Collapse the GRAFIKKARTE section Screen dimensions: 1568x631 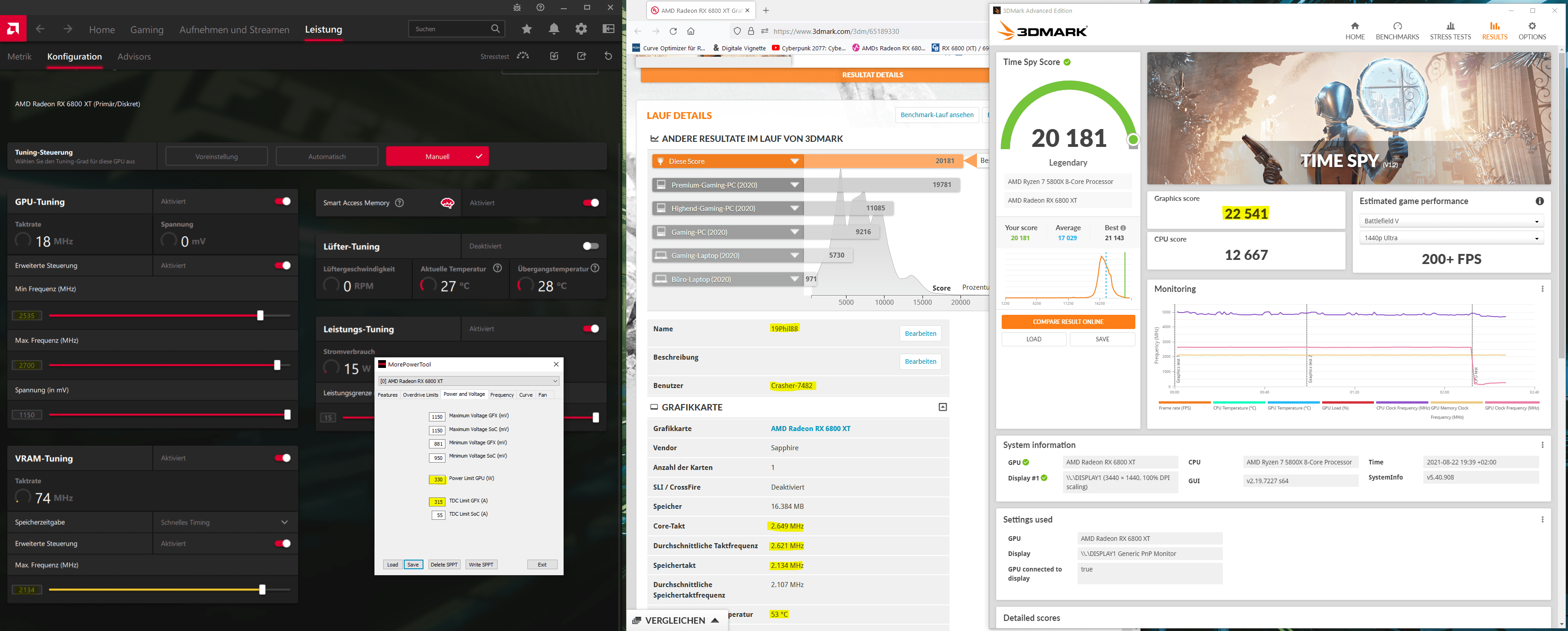click(x=942, y=407)
